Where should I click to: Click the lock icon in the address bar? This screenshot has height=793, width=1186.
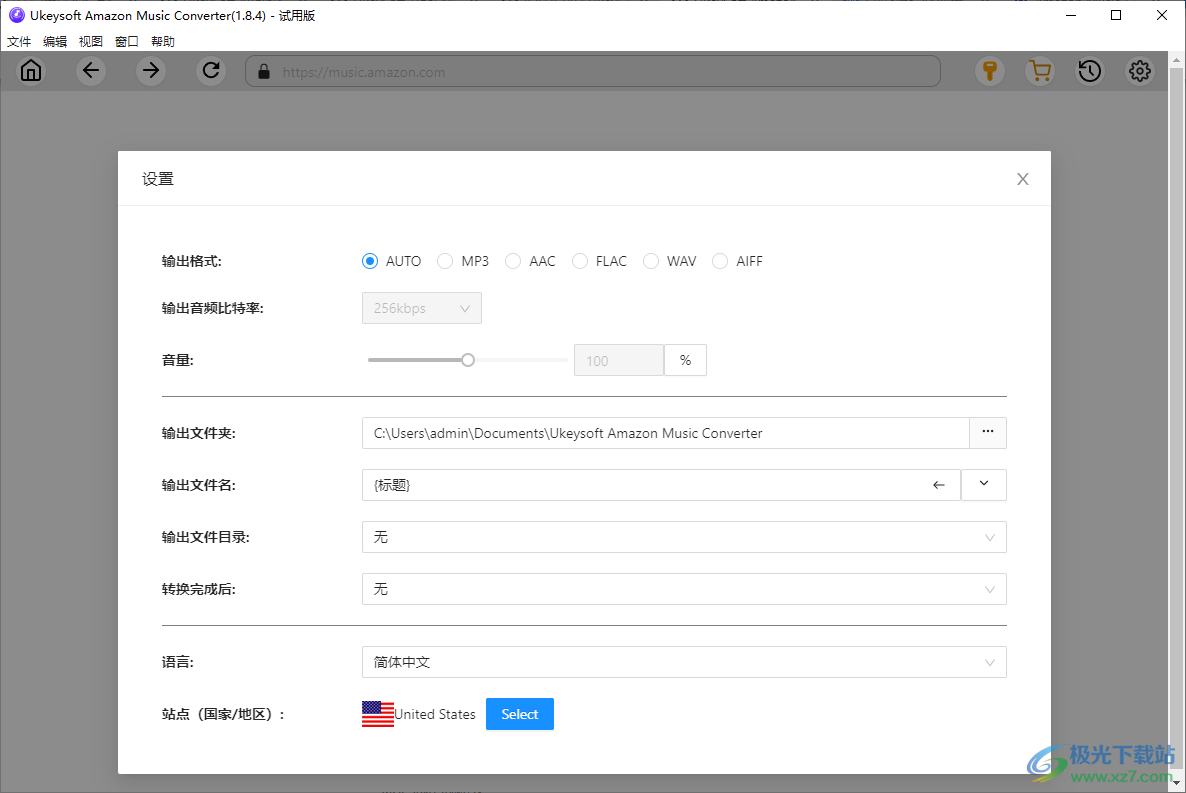coord(264,72)
